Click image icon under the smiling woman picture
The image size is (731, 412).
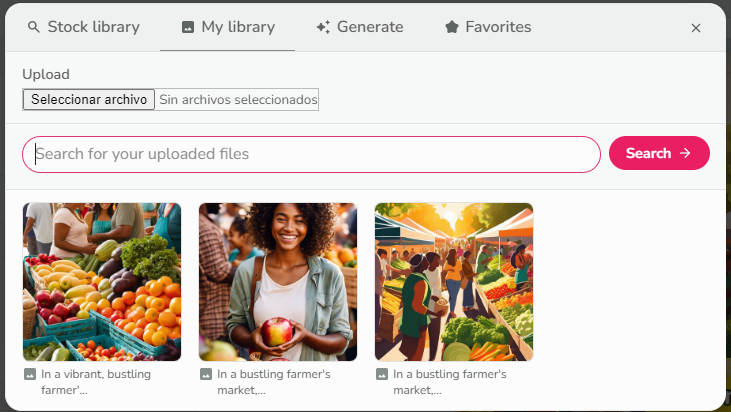coord(205,375)
